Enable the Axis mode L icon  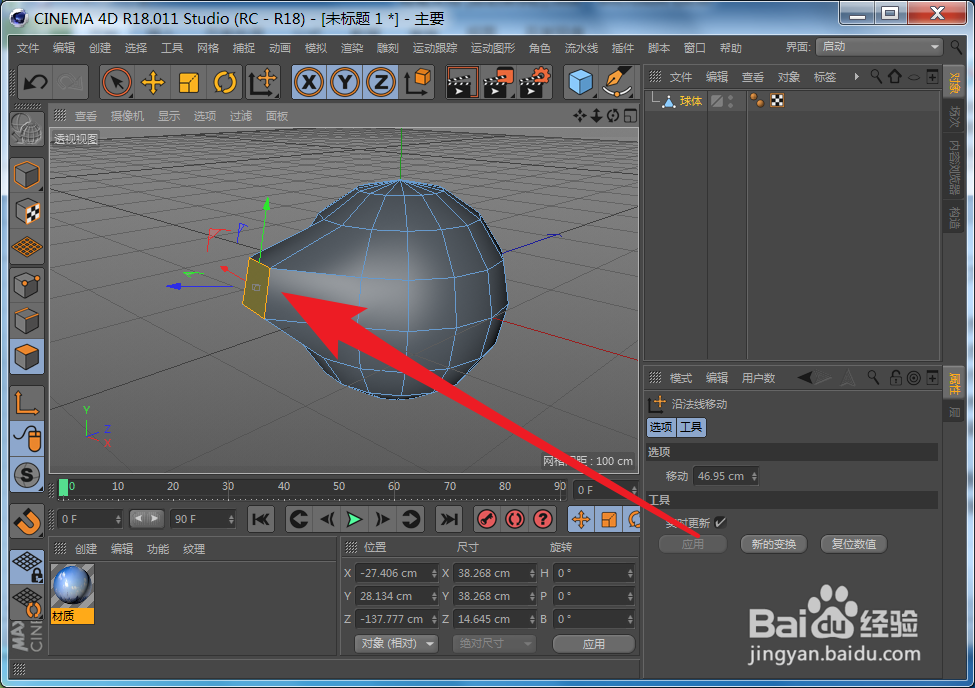(x=27, y=402)
